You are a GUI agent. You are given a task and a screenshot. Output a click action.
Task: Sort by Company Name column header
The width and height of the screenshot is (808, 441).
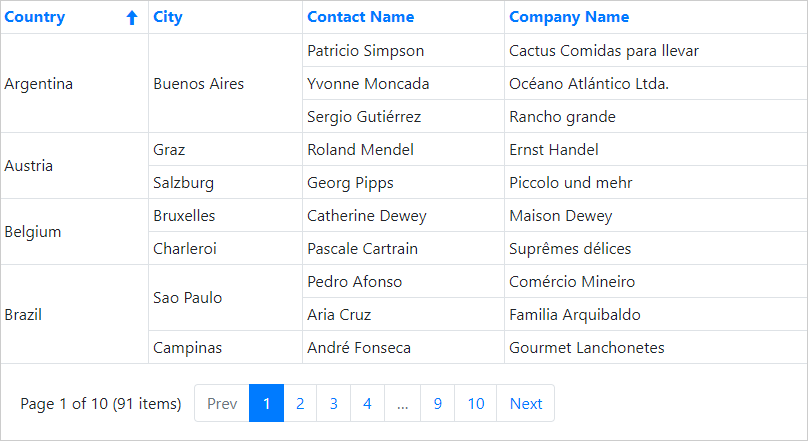tap(569, 17)
